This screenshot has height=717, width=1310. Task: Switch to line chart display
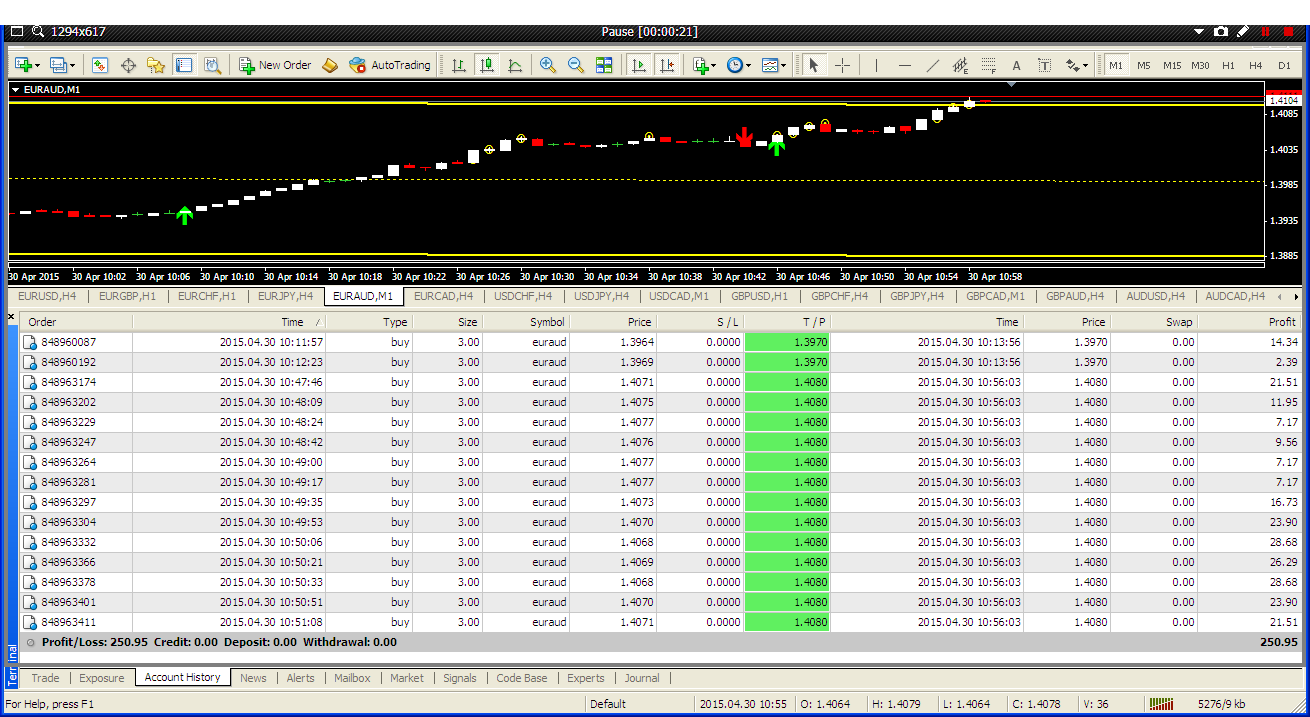tap(515, 65)
